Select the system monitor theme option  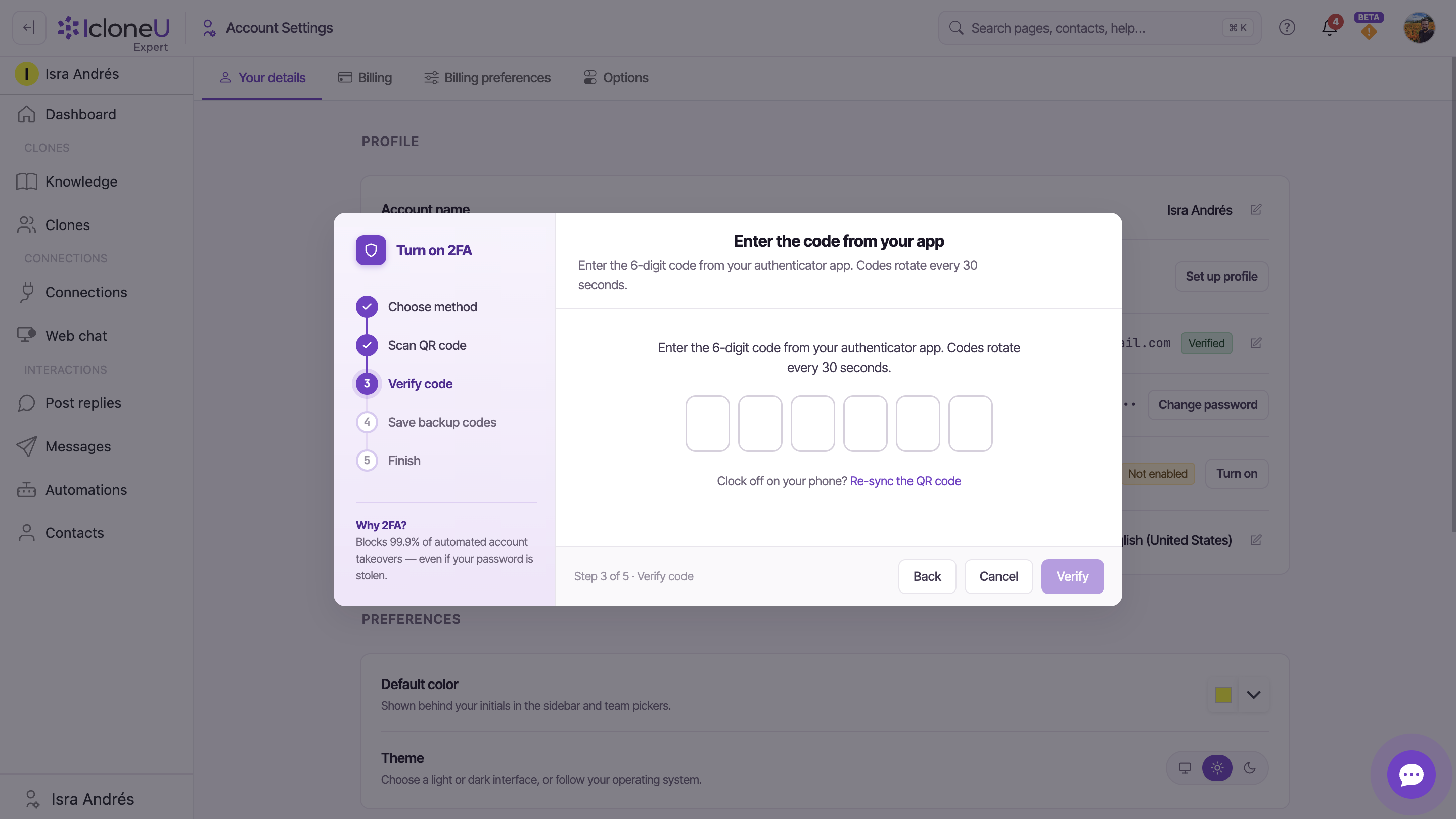[x=1185, y=768]
